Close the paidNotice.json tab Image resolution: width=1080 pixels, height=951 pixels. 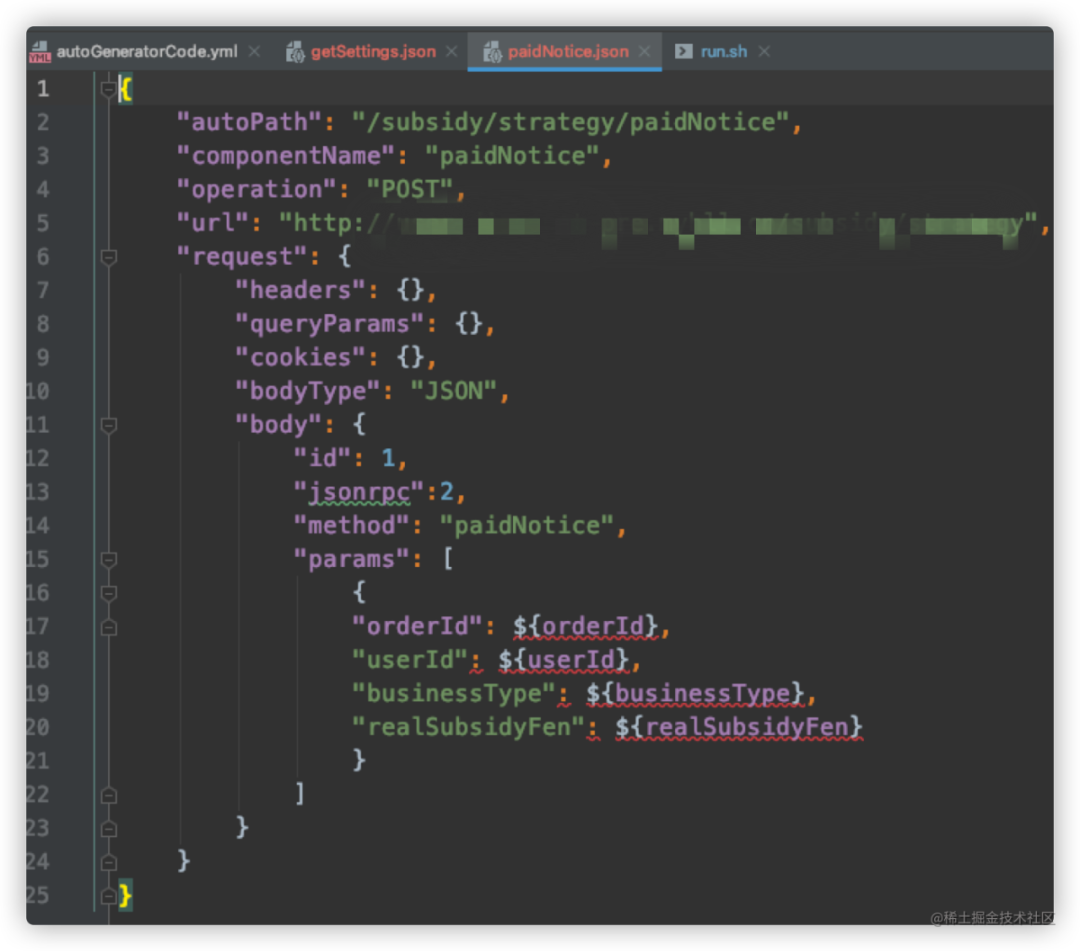pyautogui.click(x=644, y=52)
